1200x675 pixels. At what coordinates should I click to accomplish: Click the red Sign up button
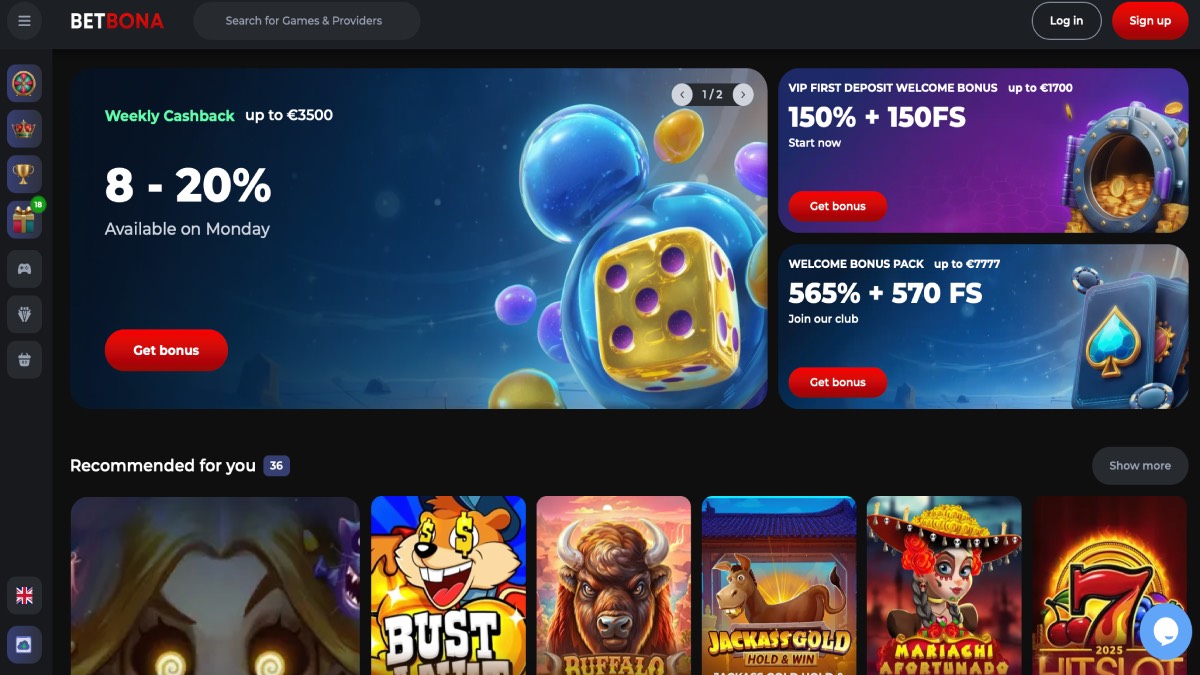(x=1150, y=21)
